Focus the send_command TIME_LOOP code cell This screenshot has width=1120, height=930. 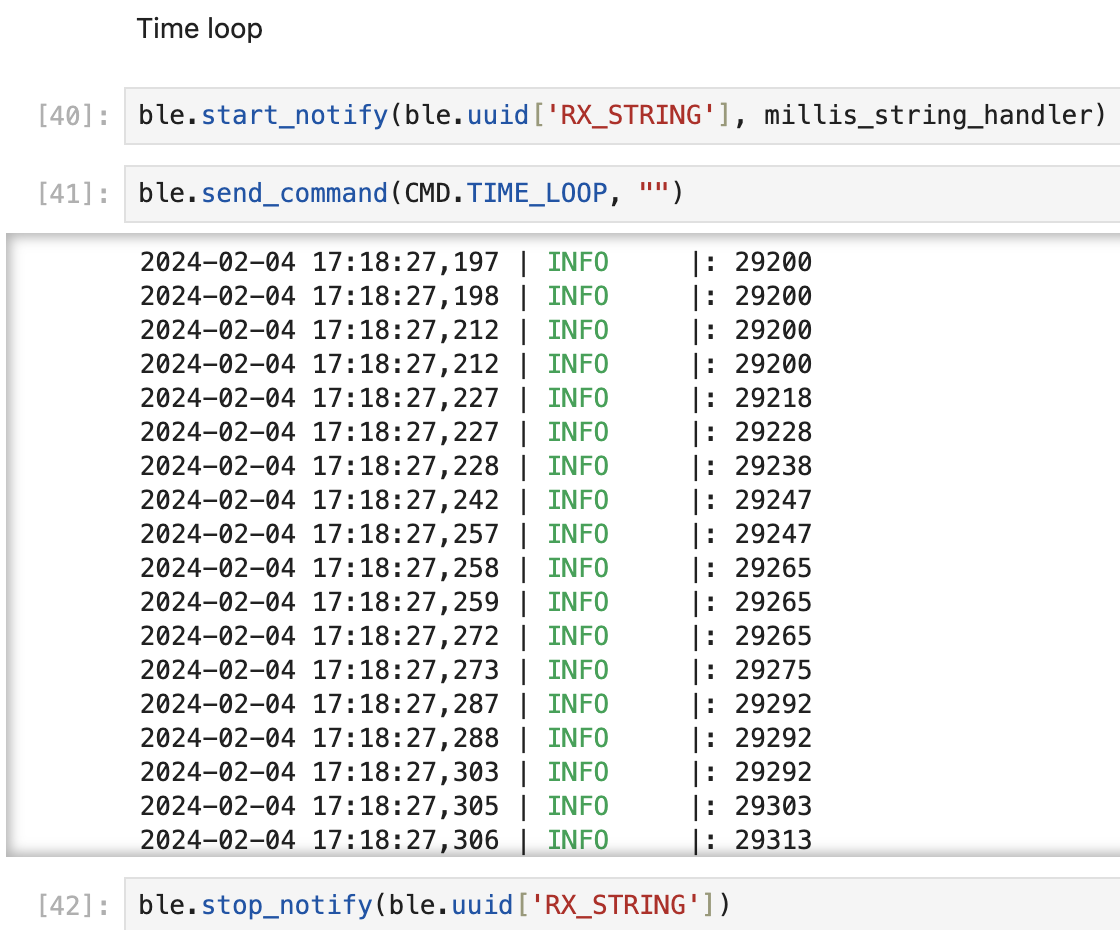click(x=622, y=194)
